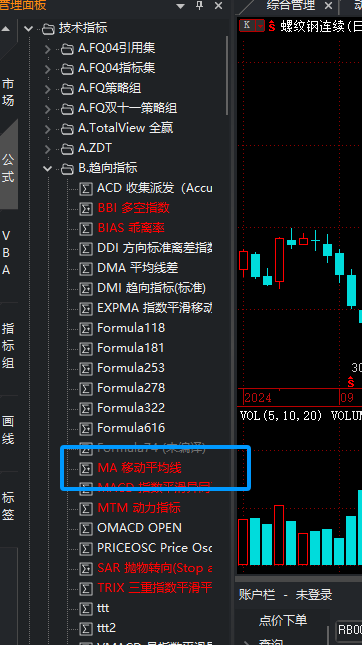Expand the A.FQ双十一策略组 folder
Viewport: 362px width, 645px height.
point(47,109)
